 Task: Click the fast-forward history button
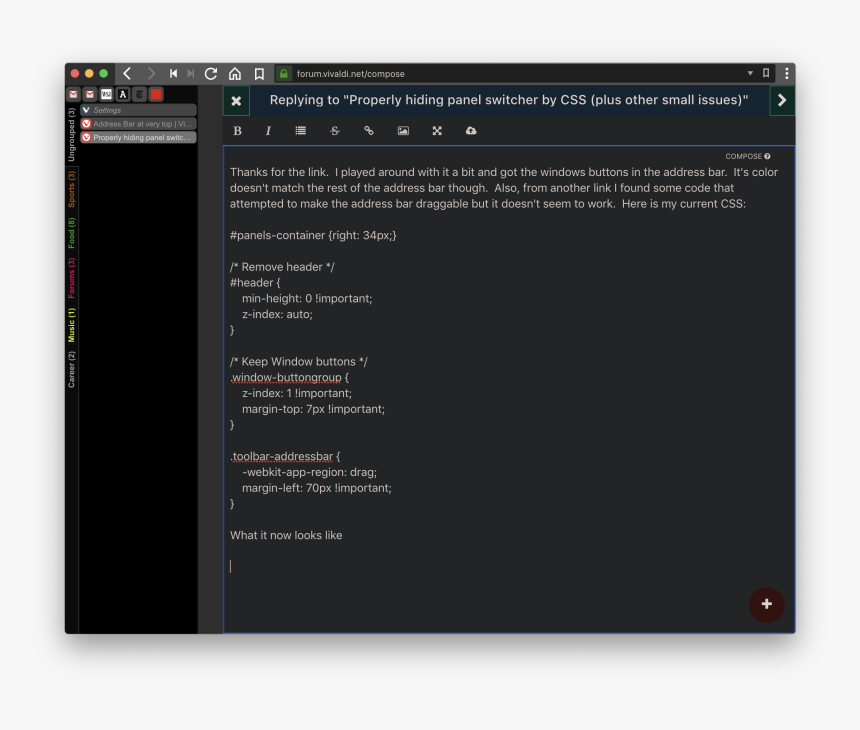point(190,73)
